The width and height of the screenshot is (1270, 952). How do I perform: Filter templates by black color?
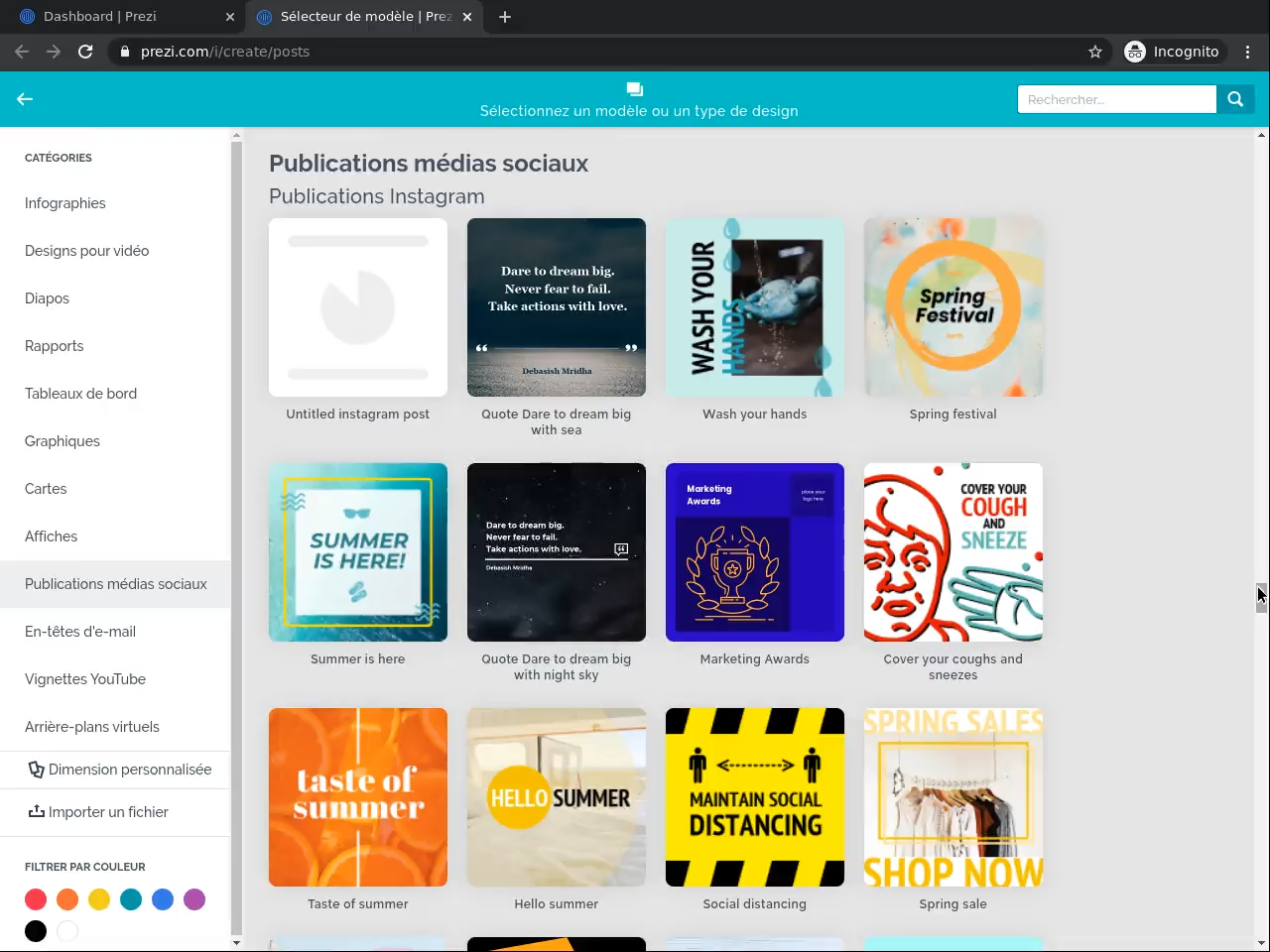[36, 931]
